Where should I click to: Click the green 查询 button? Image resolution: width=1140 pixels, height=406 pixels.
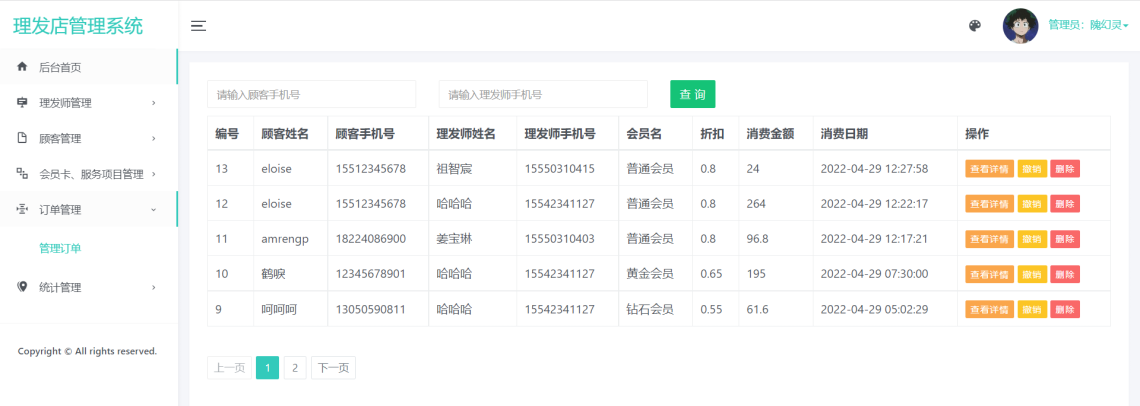(x=692, y=94)
